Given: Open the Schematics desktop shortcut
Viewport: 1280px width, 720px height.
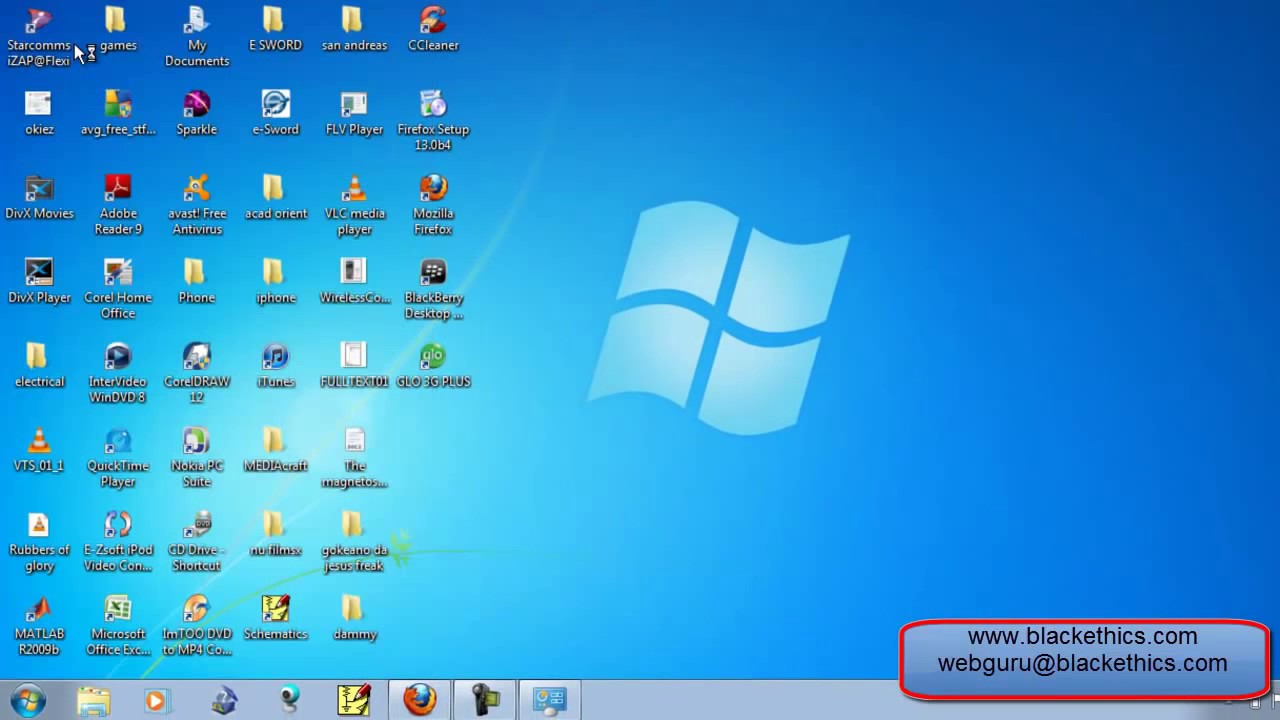Looking at the screenshot, I should (x=275, y=617).
